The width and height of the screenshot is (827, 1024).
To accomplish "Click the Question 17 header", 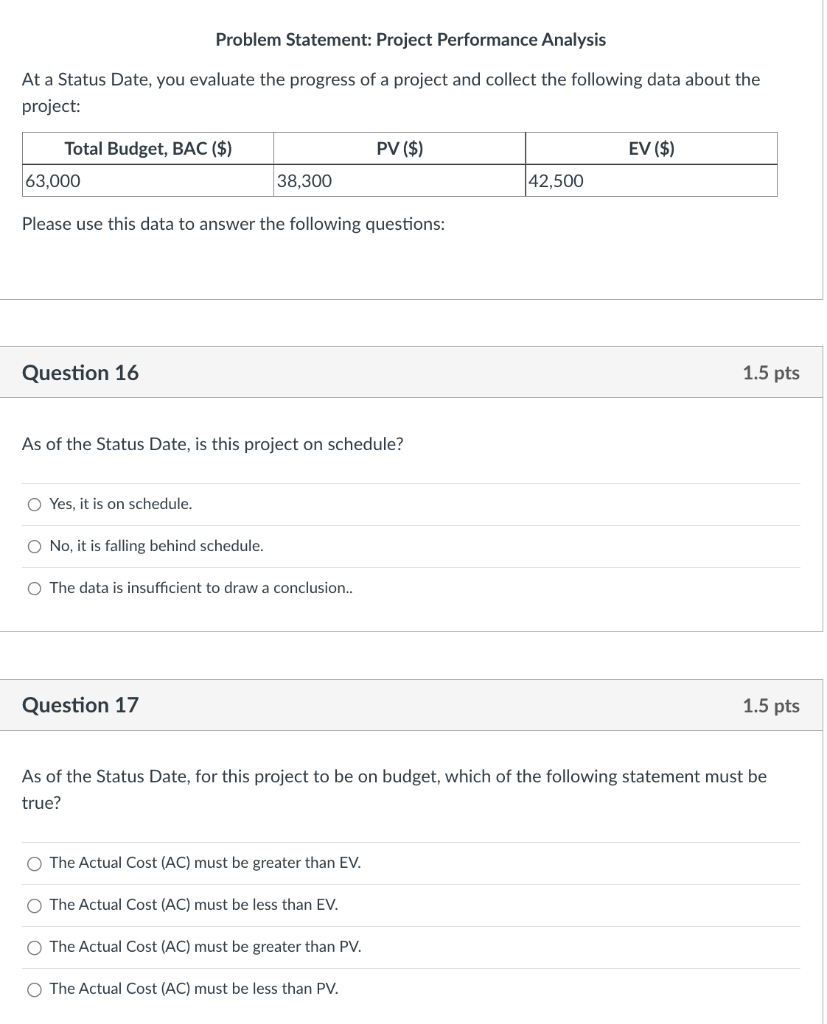I will pos(80,705).
